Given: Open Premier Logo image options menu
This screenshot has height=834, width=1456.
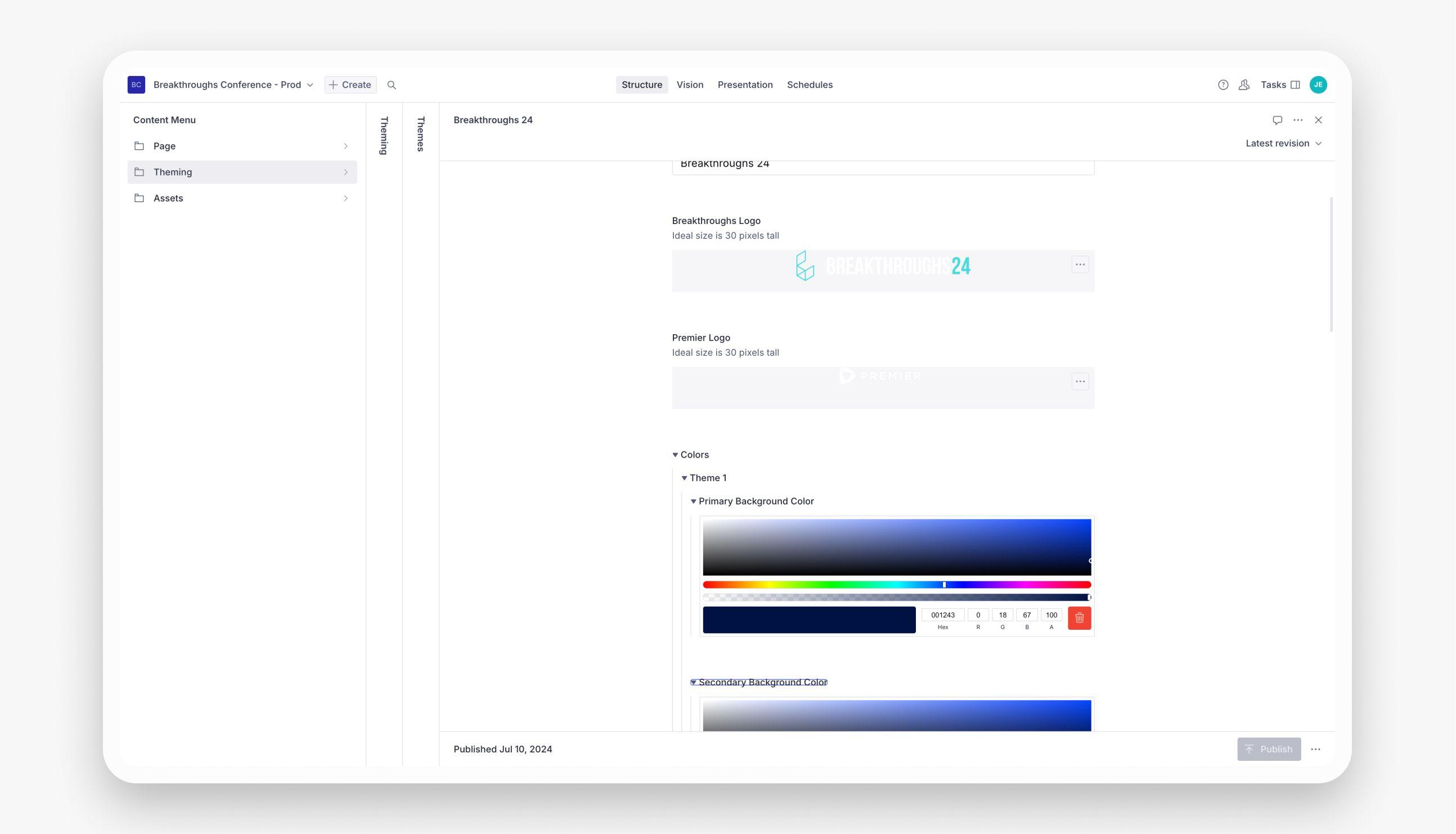Looking at the screenshot, I should coord(1080,382).
